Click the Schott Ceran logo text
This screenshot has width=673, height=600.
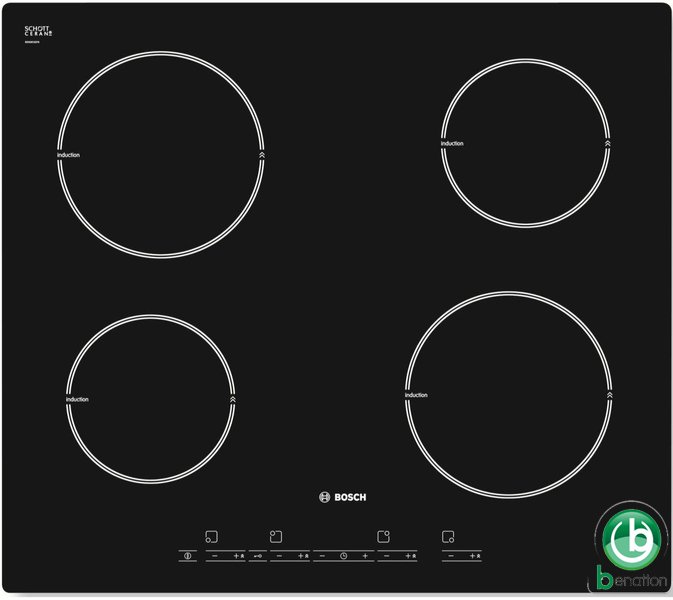click(x=39, y=33)
